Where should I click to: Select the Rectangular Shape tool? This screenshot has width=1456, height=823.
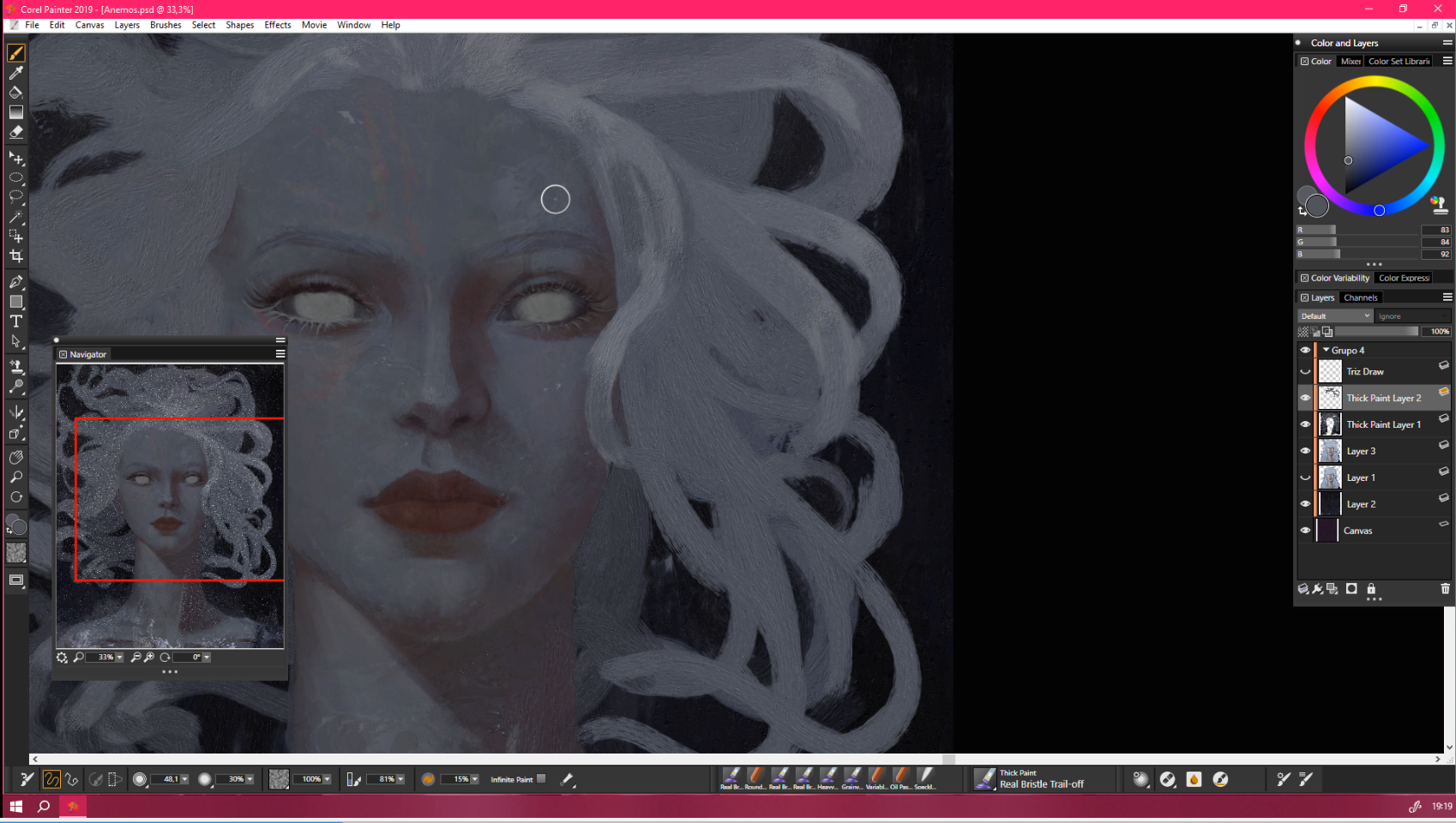coord(16,302)
